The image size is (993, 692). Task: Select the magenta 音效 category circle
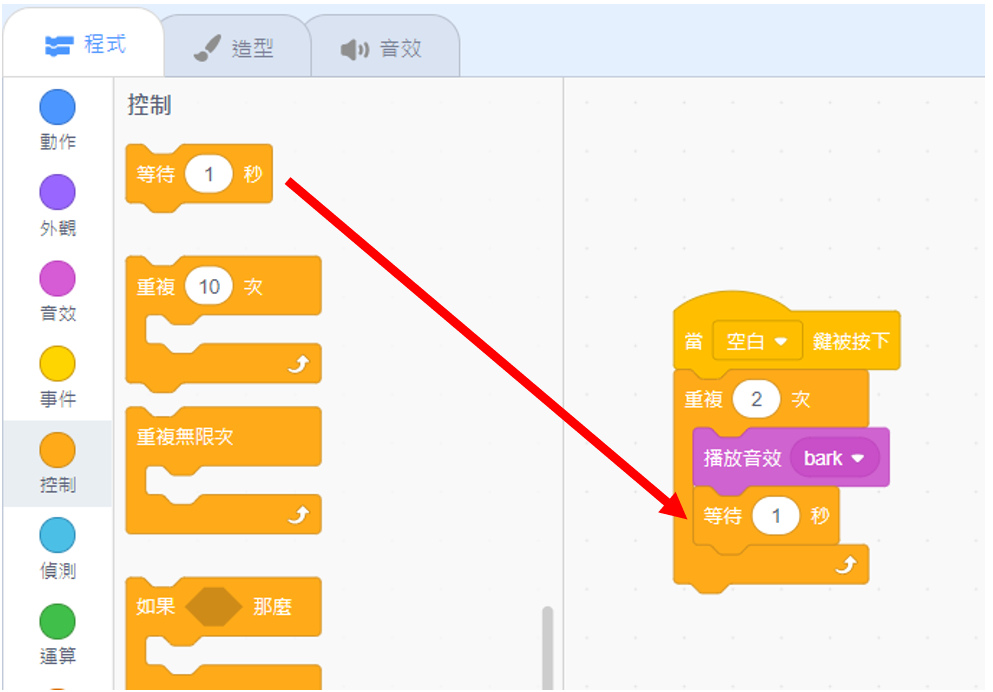(x=58, y=279)
